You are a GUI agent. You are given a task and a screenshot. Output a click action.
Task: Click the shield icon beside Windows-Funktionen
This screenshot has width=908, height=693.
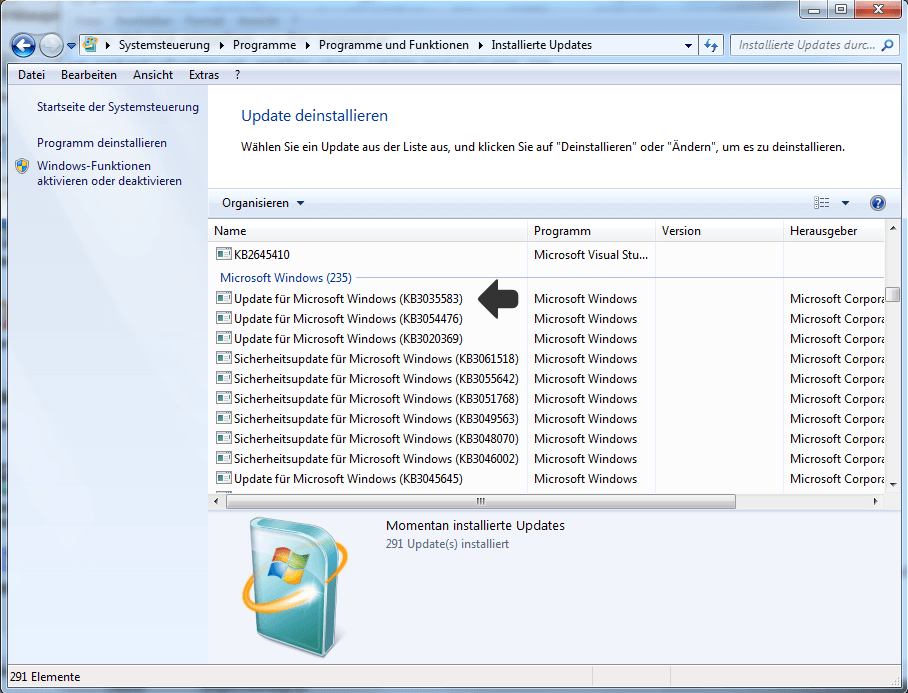click(22, 166)
